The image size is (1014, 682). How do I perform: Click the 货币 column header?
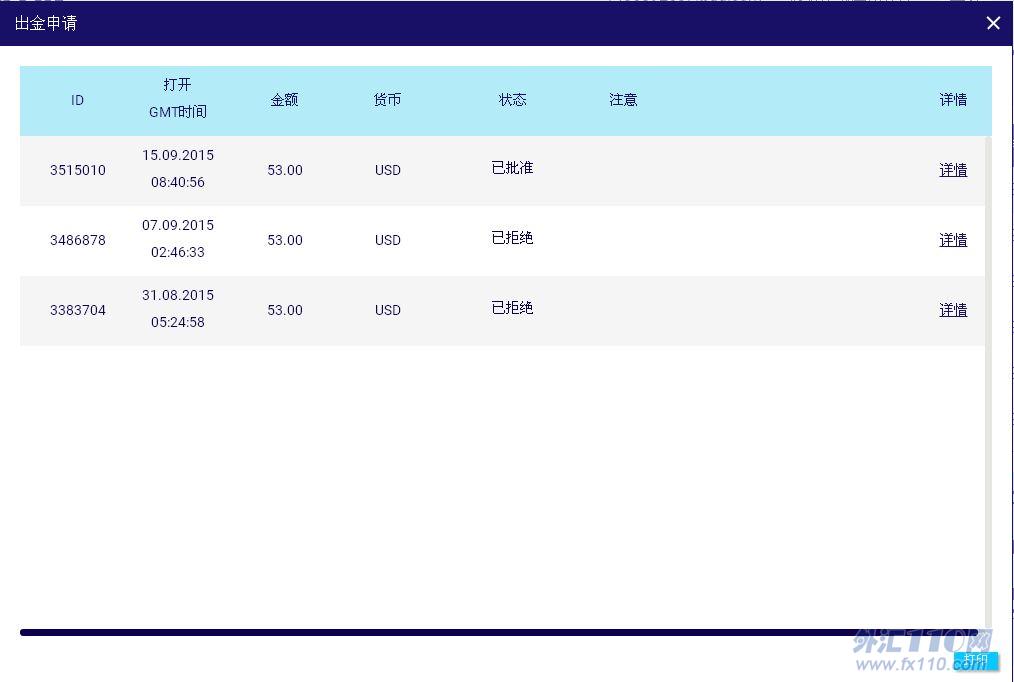pos(387,100)
